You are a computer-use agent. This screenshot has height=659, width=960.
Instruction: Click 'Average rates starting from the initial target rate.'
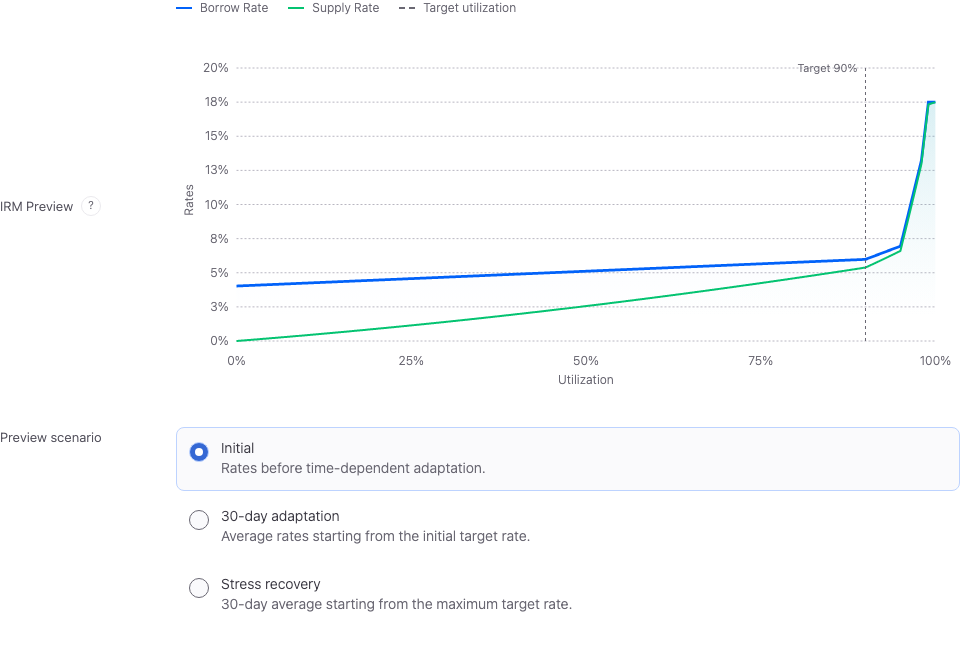(375, 537)
